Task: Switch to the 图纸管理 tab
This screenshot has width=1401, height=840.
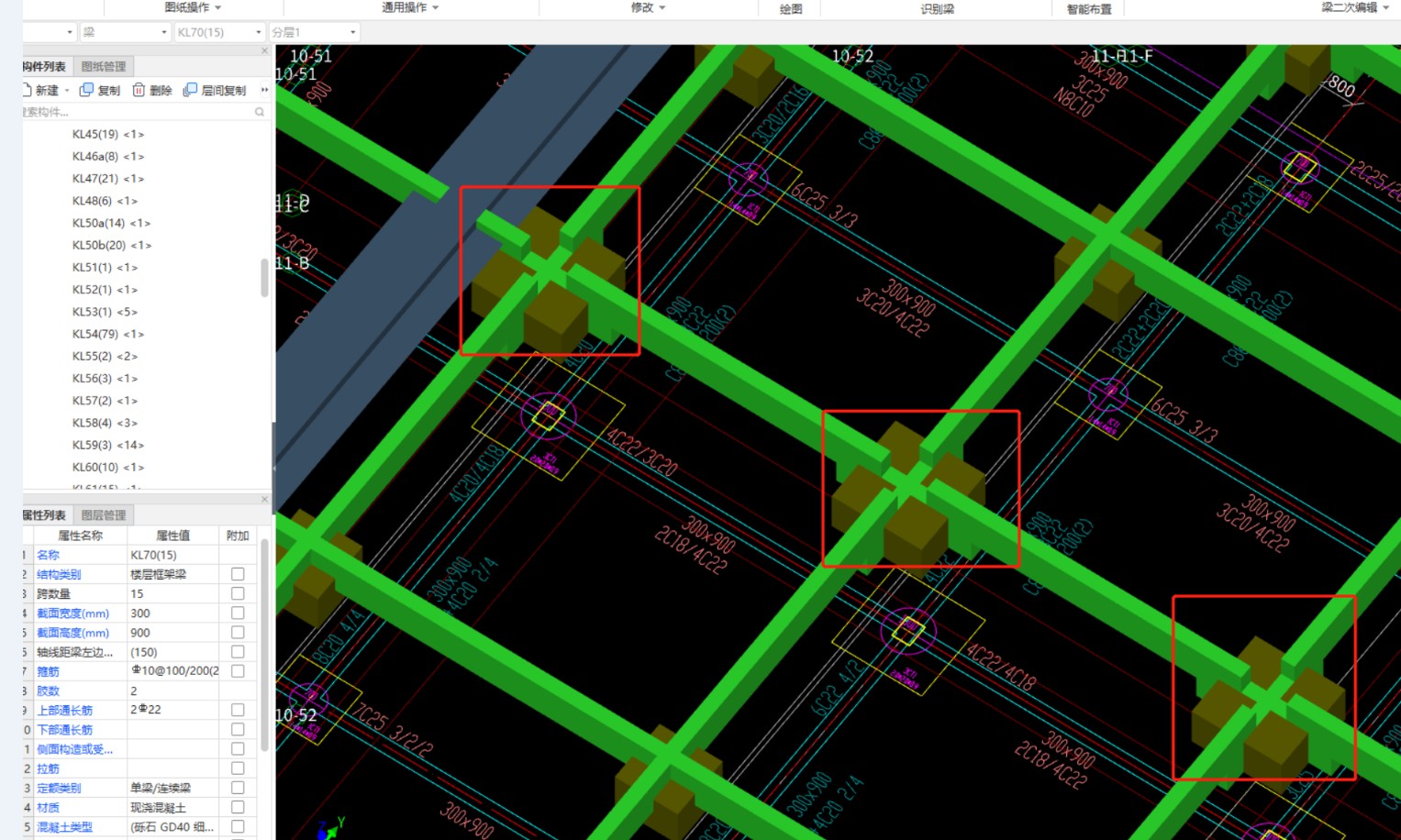Action: pos(104,66)
